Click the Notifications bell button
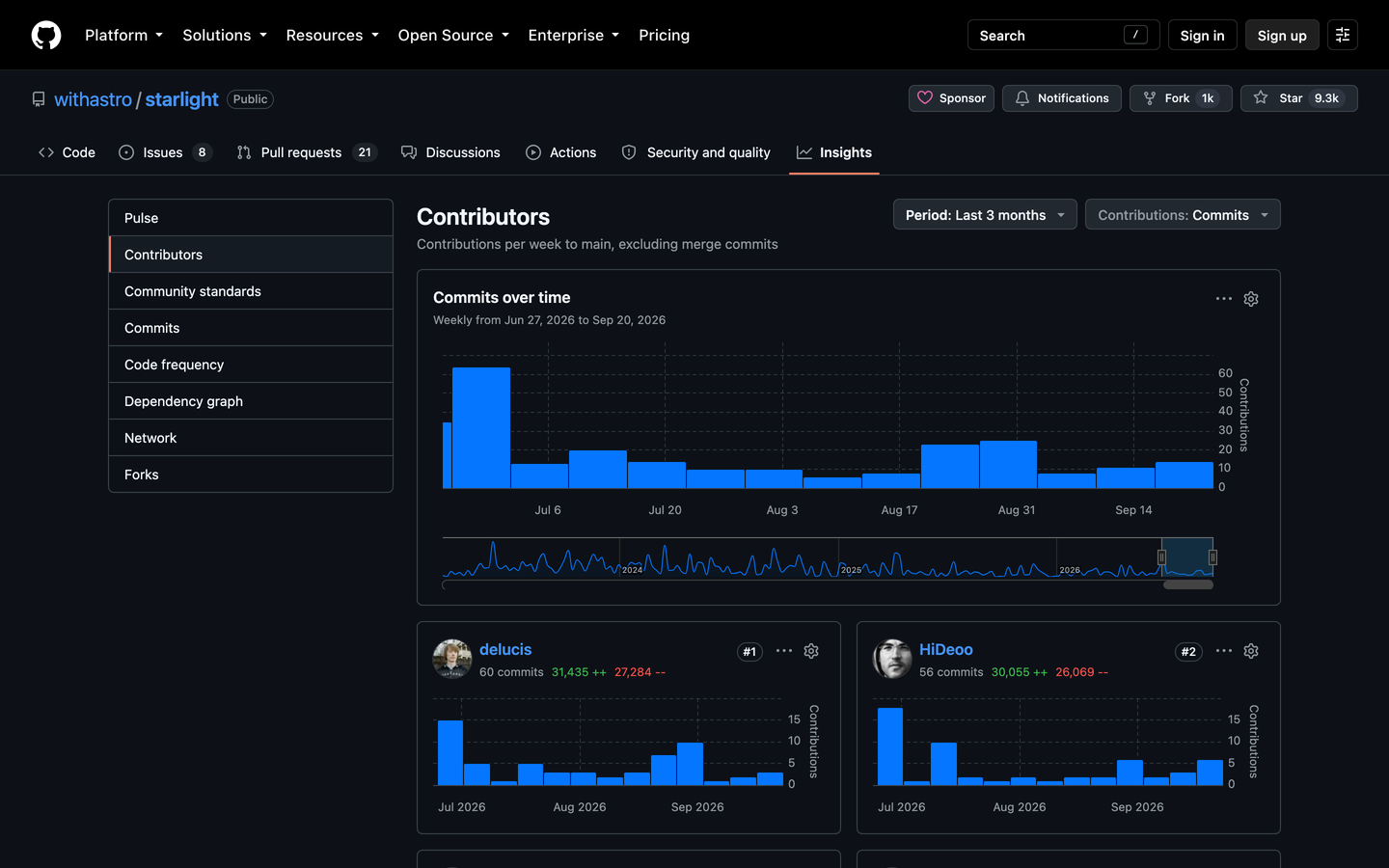 click(x=1062, y=98)
